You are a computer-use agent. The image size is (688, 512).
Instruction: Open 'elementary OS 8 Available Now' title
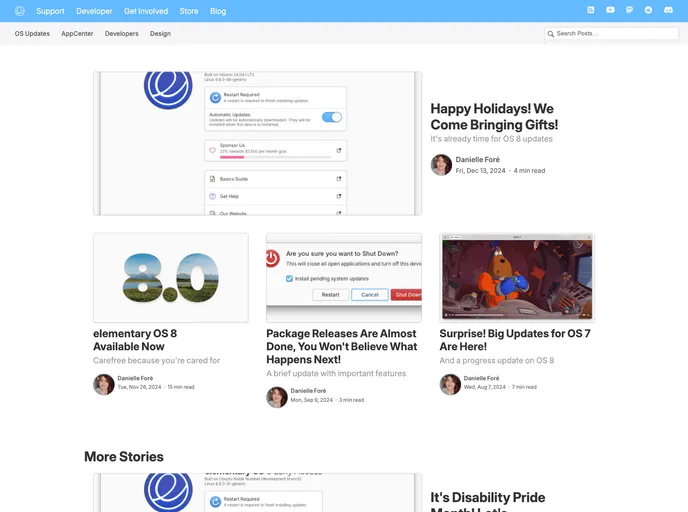coord(135,340)
